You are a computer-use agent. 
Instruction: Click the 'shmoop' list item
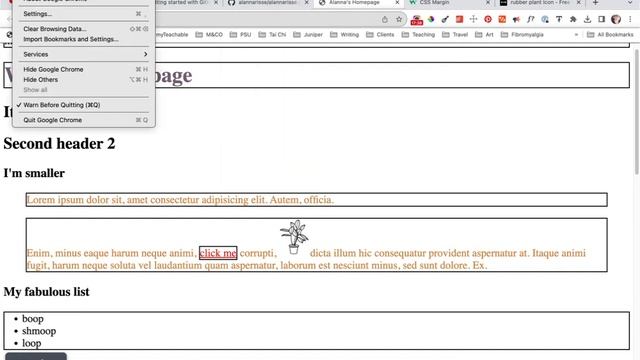(x=39, y=331)
